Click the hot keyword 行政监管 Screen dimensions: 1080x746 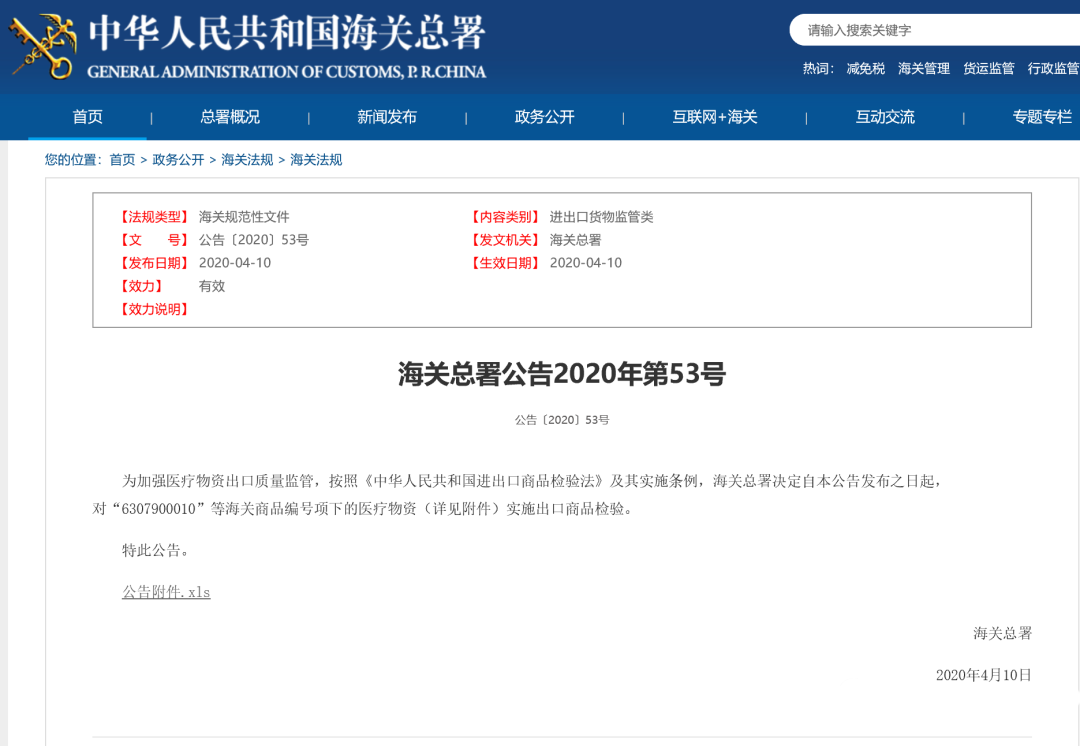click(x=1053, y=68)
